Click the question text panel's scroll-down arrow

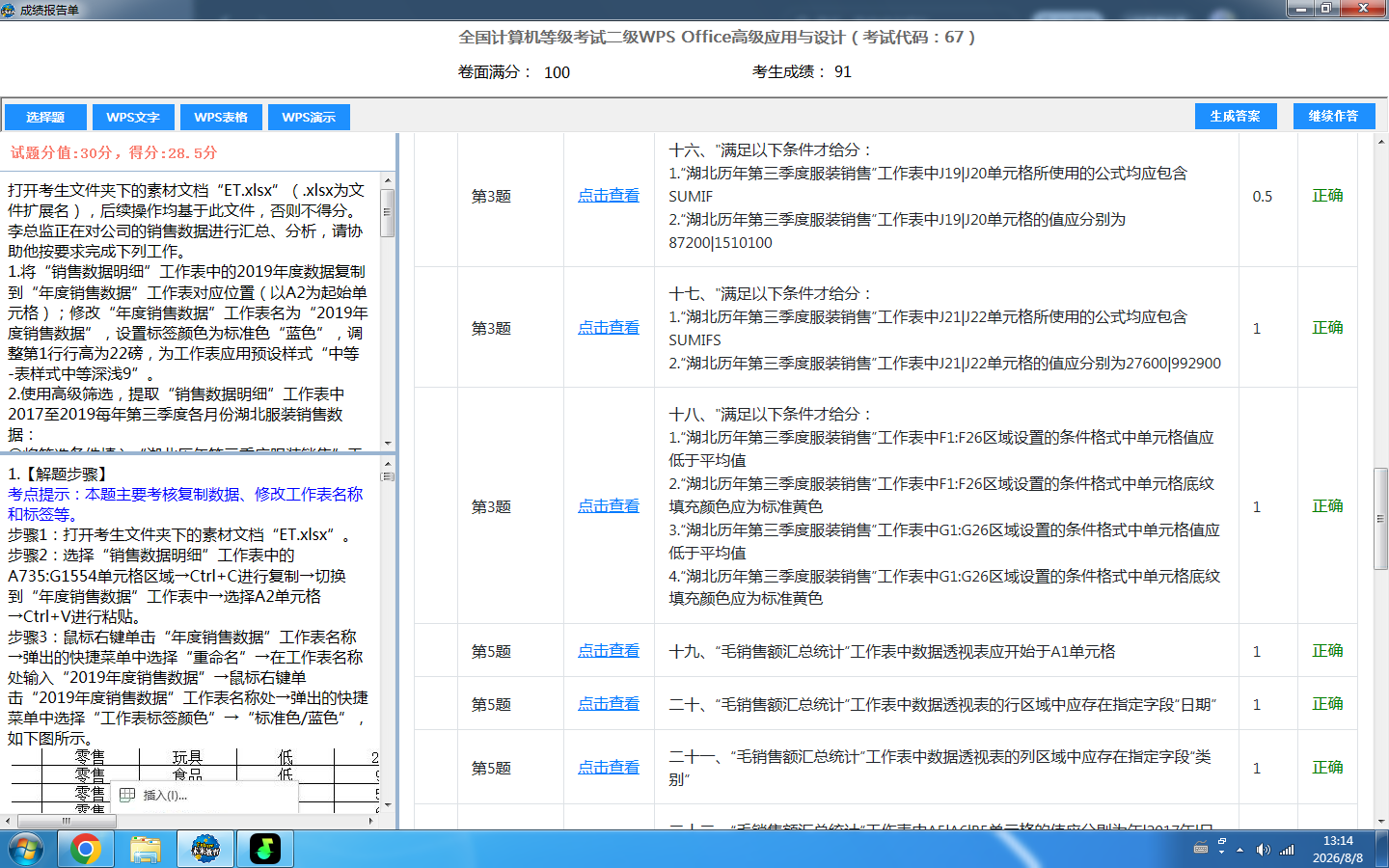[388, 443]
